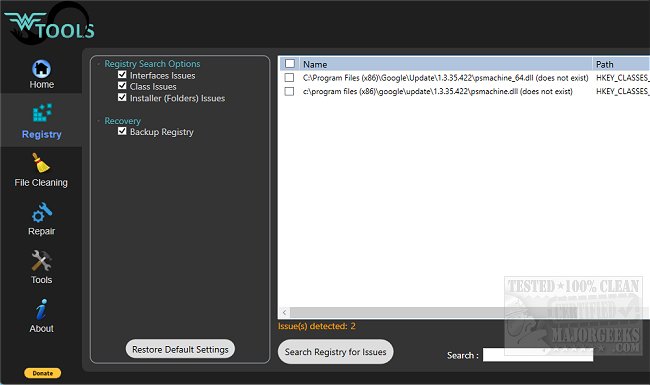Screen dimensions: 650x385
Task: Collapse the Registry Search Options group
Action: [99, 64]
